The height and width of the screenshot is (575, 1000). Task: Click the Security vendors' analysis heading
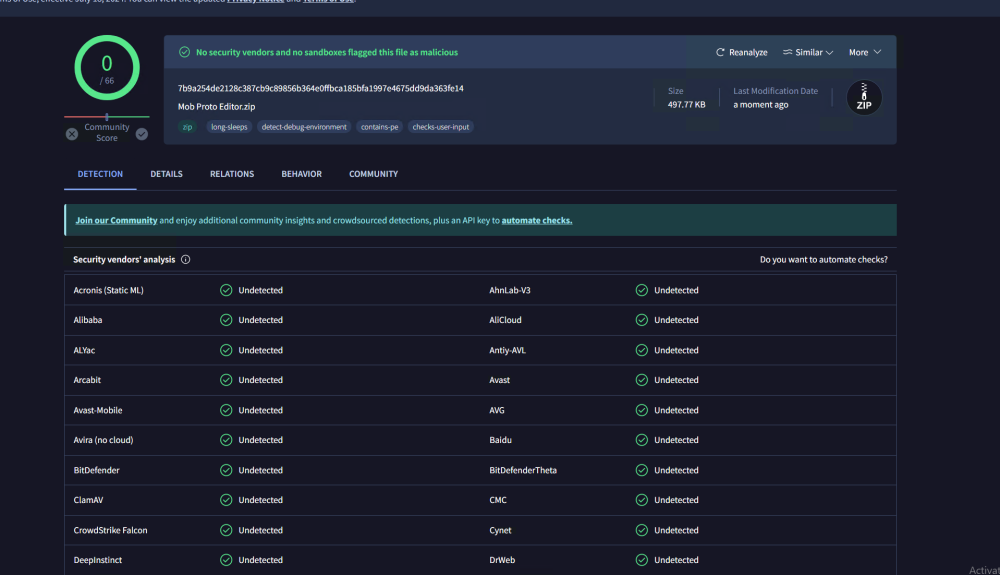[x=124, y=259]
